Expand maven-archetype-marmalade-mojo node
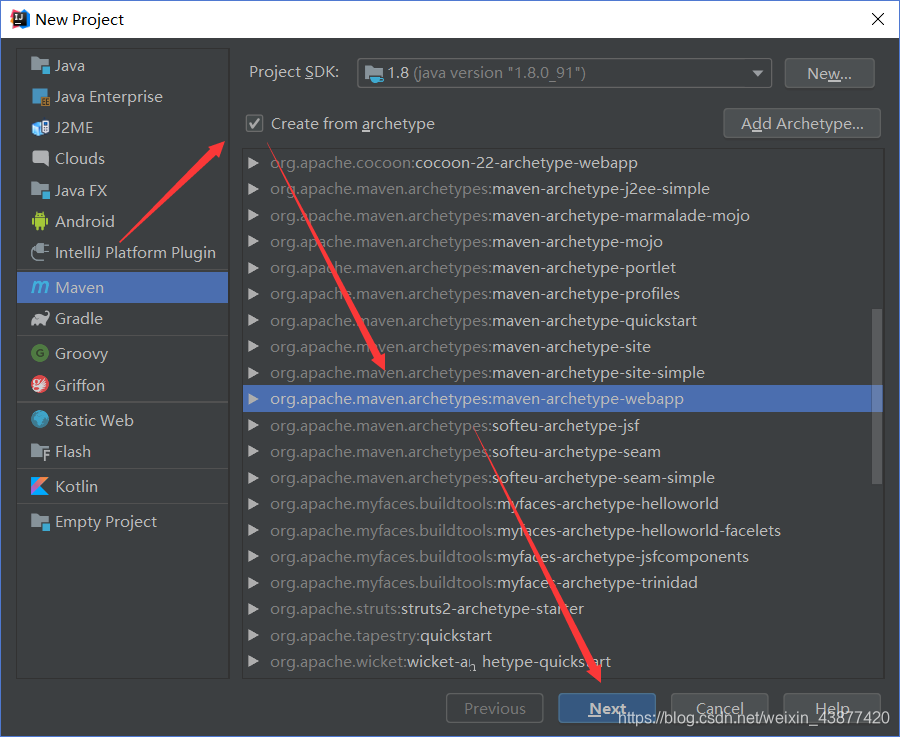Image resolution: width=900 pixels, height=737 pixels. 253,215
